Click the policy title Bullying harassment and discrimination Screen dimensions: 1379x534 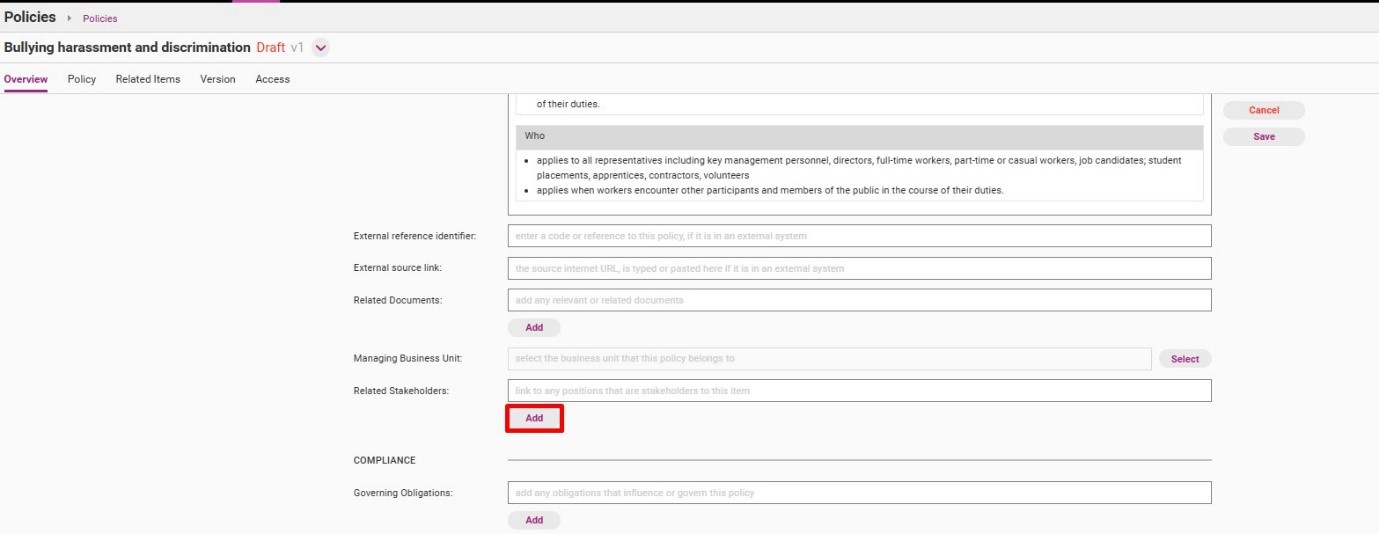click(127, 47)
